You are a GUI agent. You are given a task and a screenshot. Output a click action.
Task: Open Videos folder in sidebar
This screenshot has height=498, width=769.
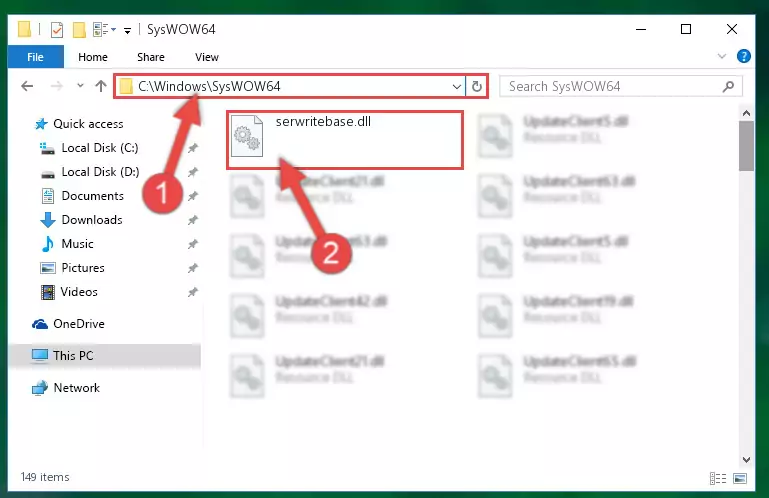pyautogui.click(x=79, y=292)
